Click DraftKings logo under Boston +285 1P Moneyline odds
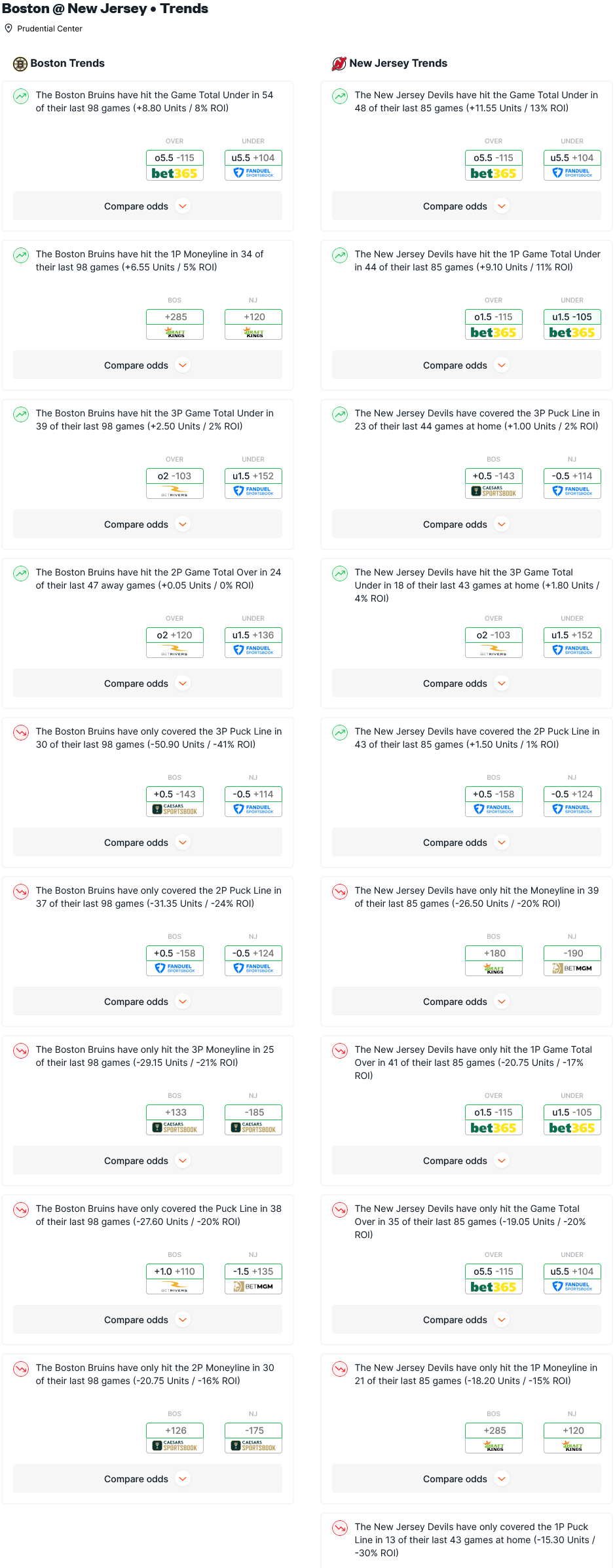 click(175, 333)
